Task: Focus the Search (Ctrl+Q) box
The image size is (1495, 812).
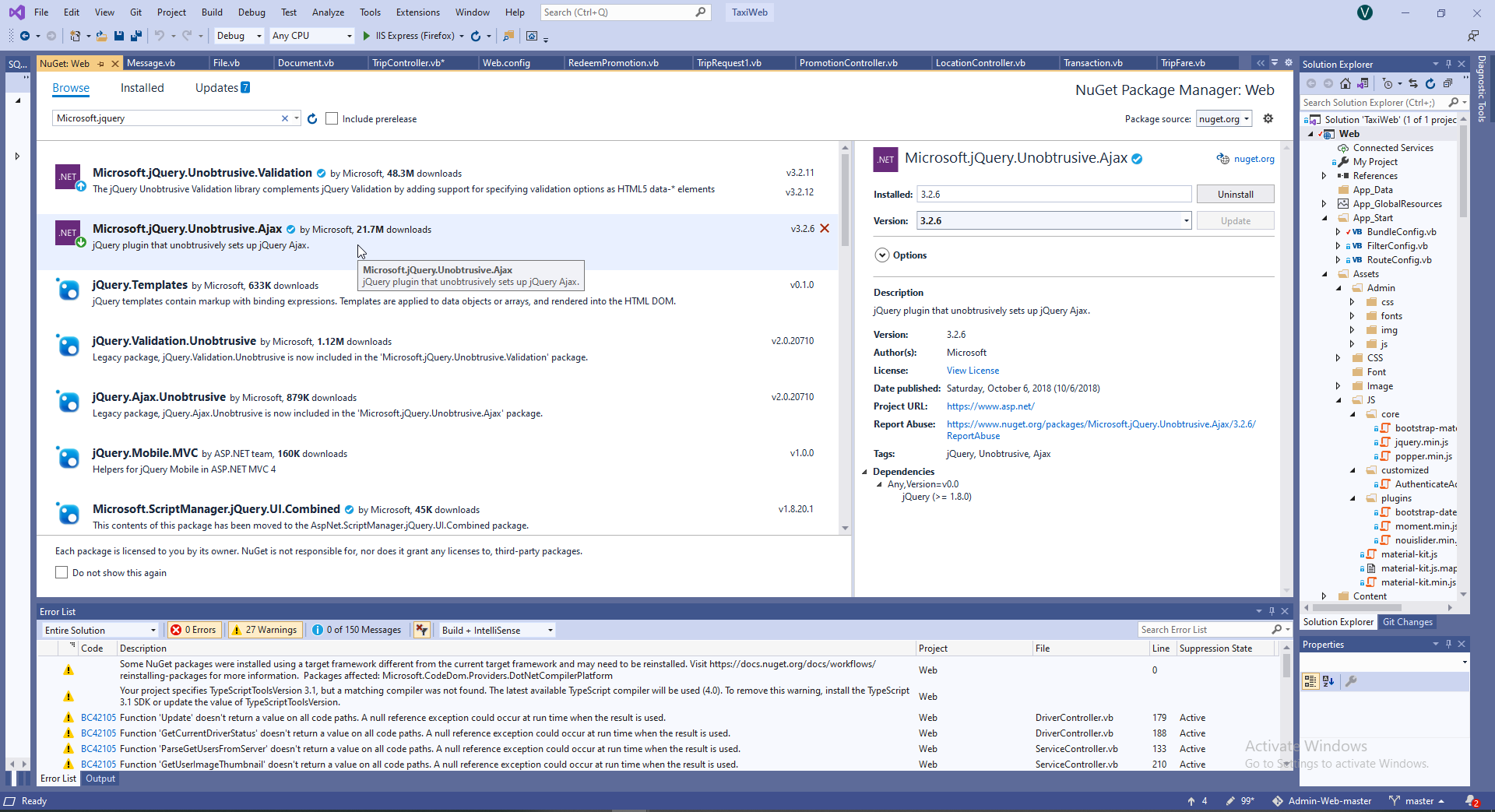Action: pyautogui.click(x=625, y=12)
